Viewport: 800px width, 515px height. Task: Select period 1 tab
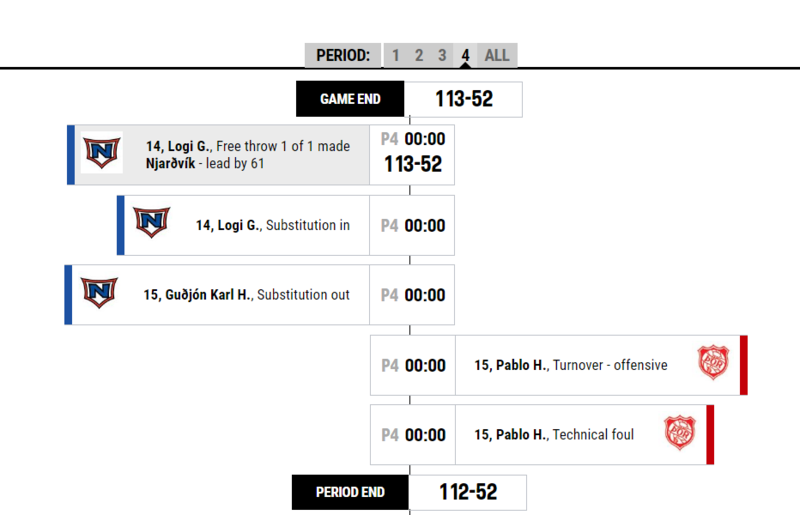point(395,55)
